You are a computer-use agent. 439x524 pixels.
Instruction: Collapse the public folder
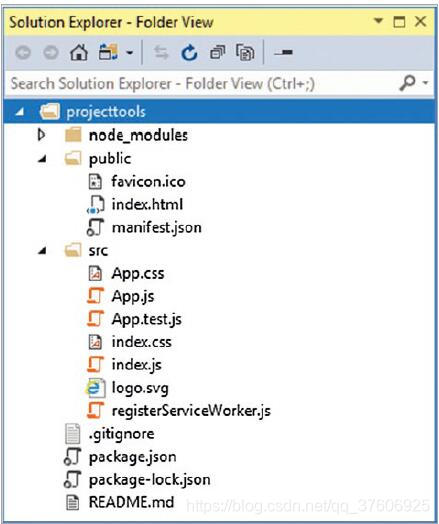(x=42, y=159)
